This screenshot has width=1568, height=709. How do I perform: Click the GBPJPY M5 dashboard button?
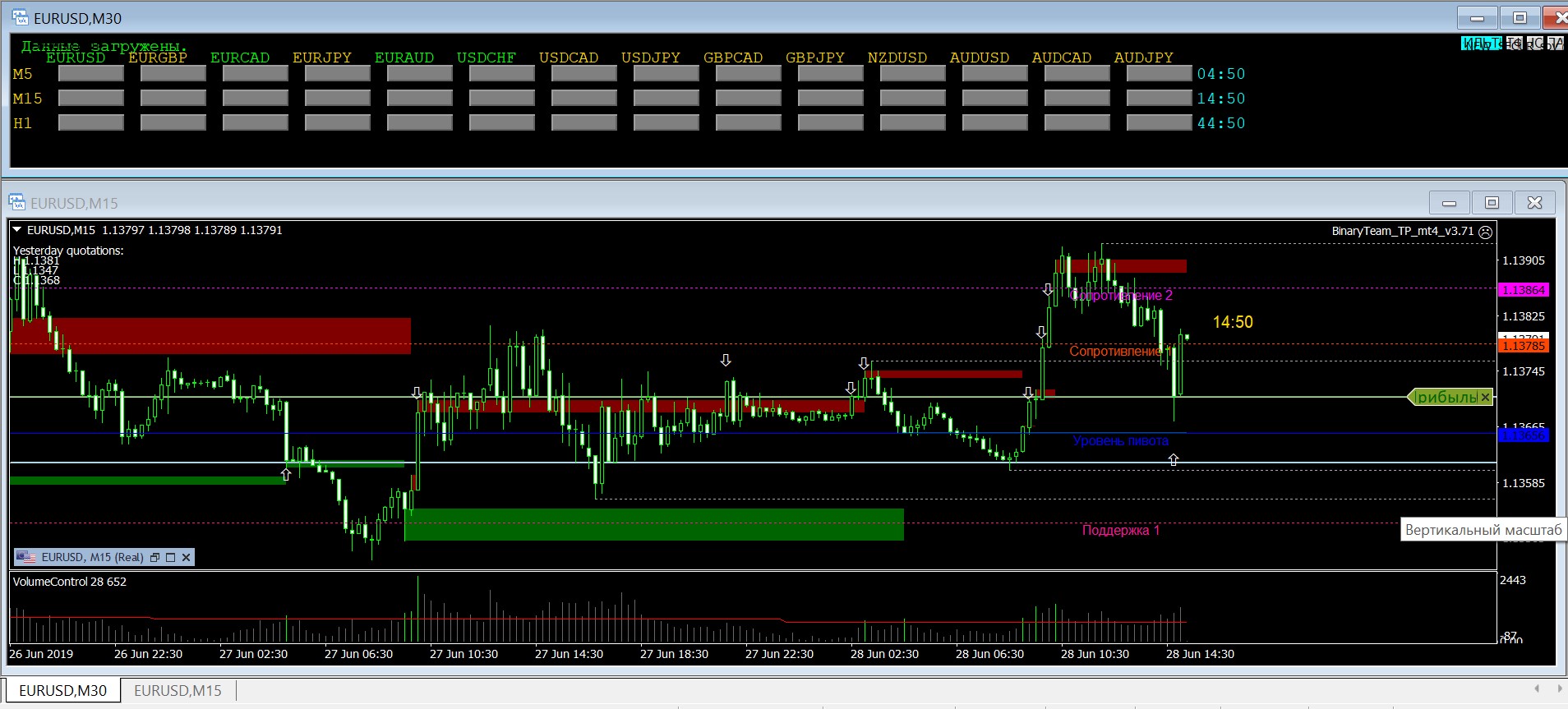[830, 74]
